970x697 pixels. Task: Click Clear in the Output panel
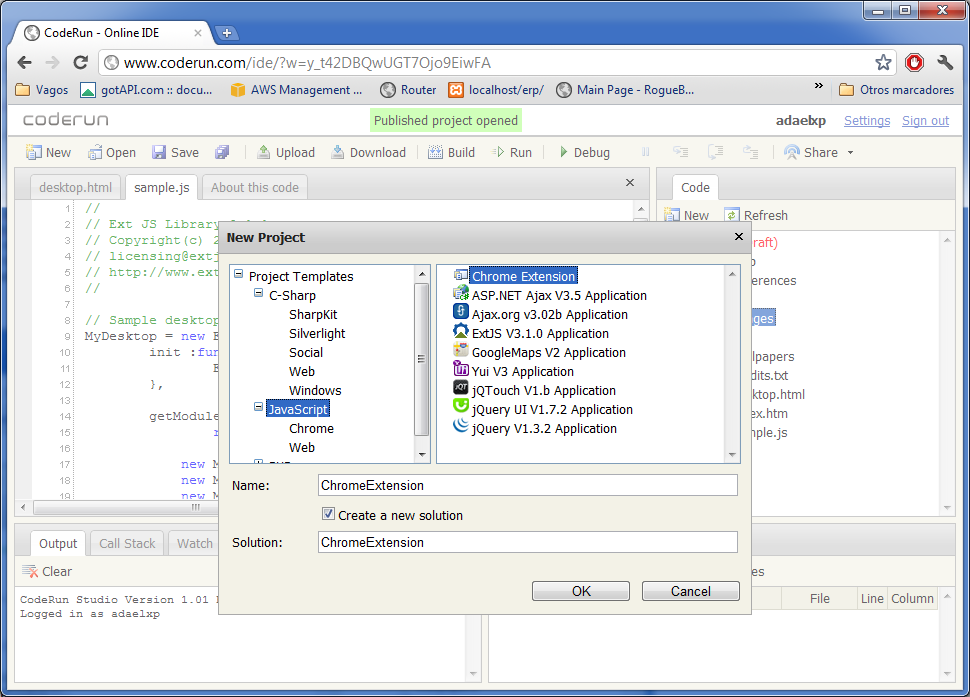tap(47, 571)
